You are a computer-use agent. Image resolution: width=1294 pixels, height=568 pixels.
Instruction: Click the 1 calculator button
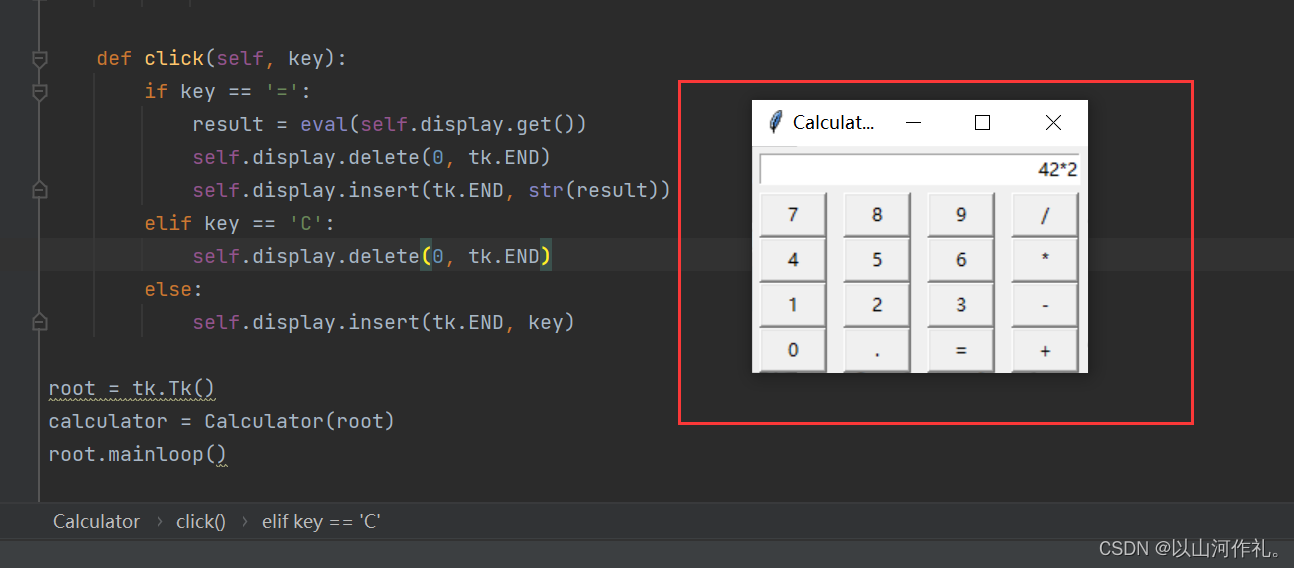click(793, 304)
